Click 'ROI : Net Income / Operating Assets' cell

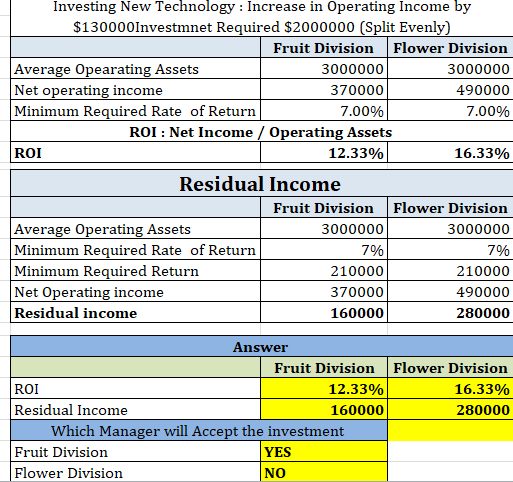tap(262, 132)
